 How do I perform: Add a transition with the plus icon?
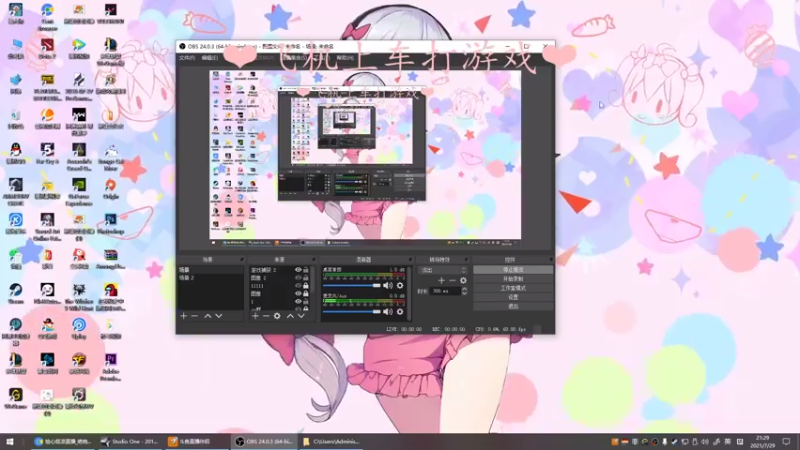(x=441, y=281)
